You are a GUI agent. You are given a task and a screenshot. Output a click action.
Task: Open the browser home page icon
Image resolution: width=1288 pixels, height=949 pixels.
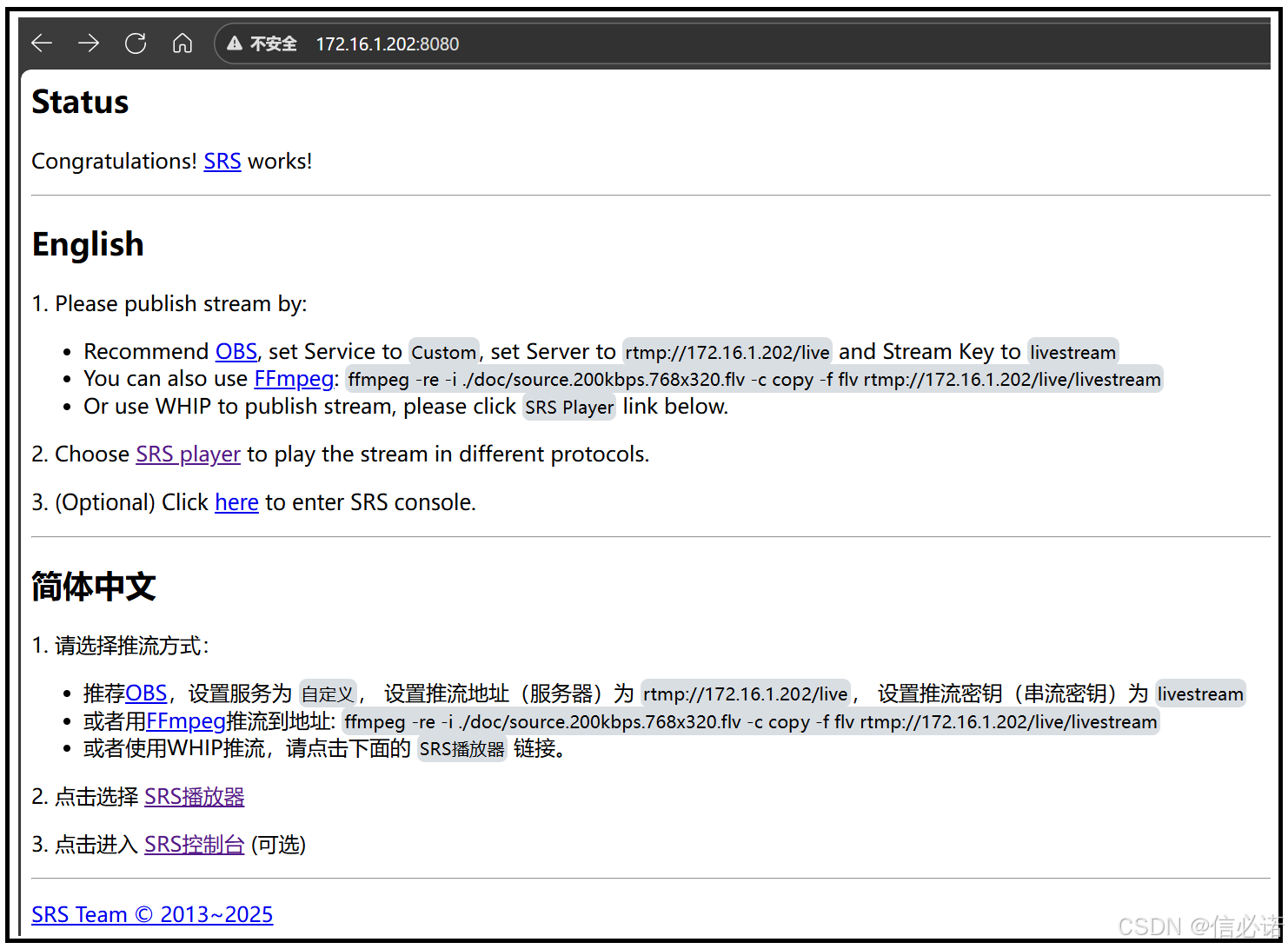pyautogui.click(x=183, y=43)
